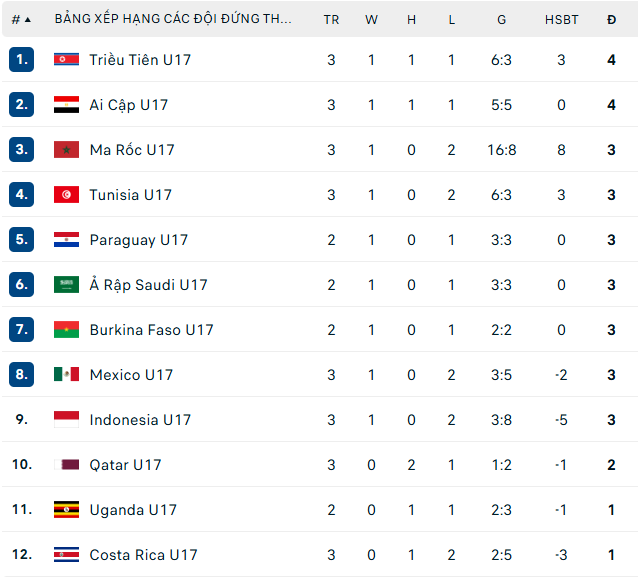Click the Paraguay flag icon
This screenshot has width=638, height=578.
coord(66,240)
